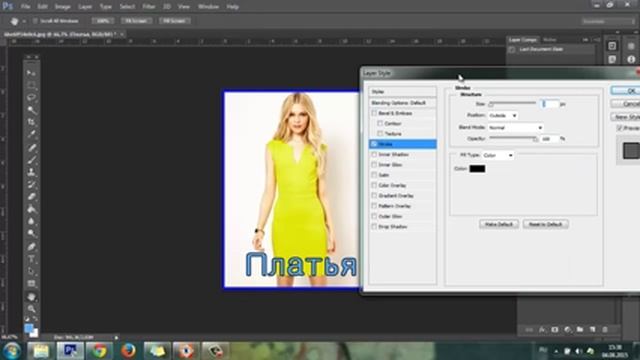This screenshot has height=360, width=640.
Task: Open the Layer menu
Action: (85, 7)
